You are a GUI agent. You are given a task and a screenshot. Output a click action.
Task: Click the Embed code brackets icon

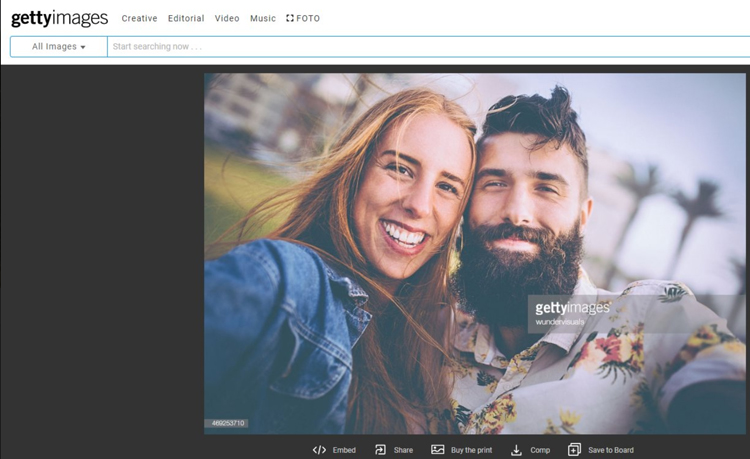319,450
